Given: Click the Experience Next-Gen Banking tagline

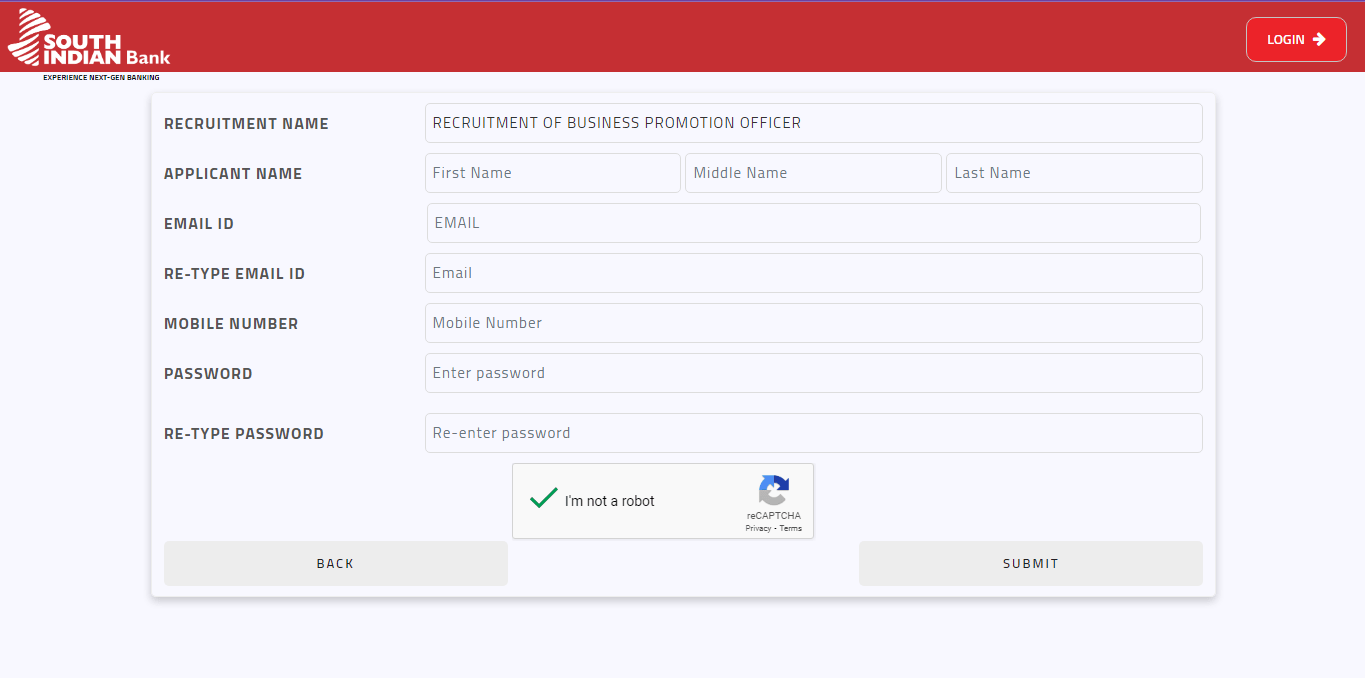Looking at the screenshot, I should 101,77.
